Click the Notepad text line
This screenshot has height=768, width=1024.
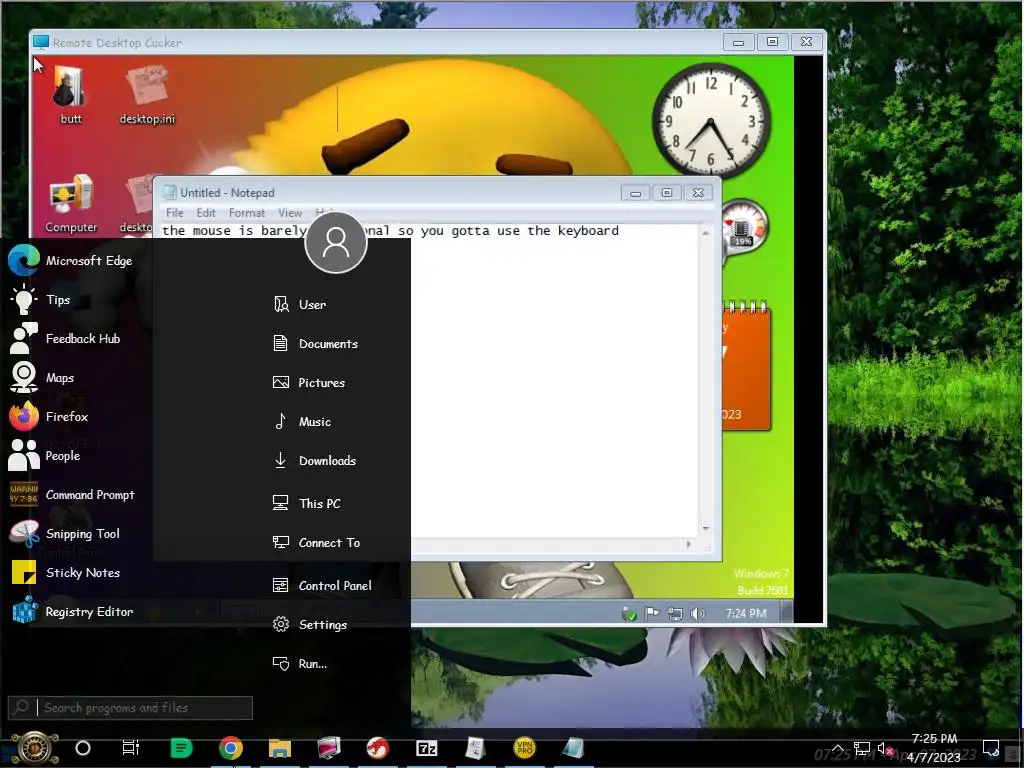(x=391, y=231)
